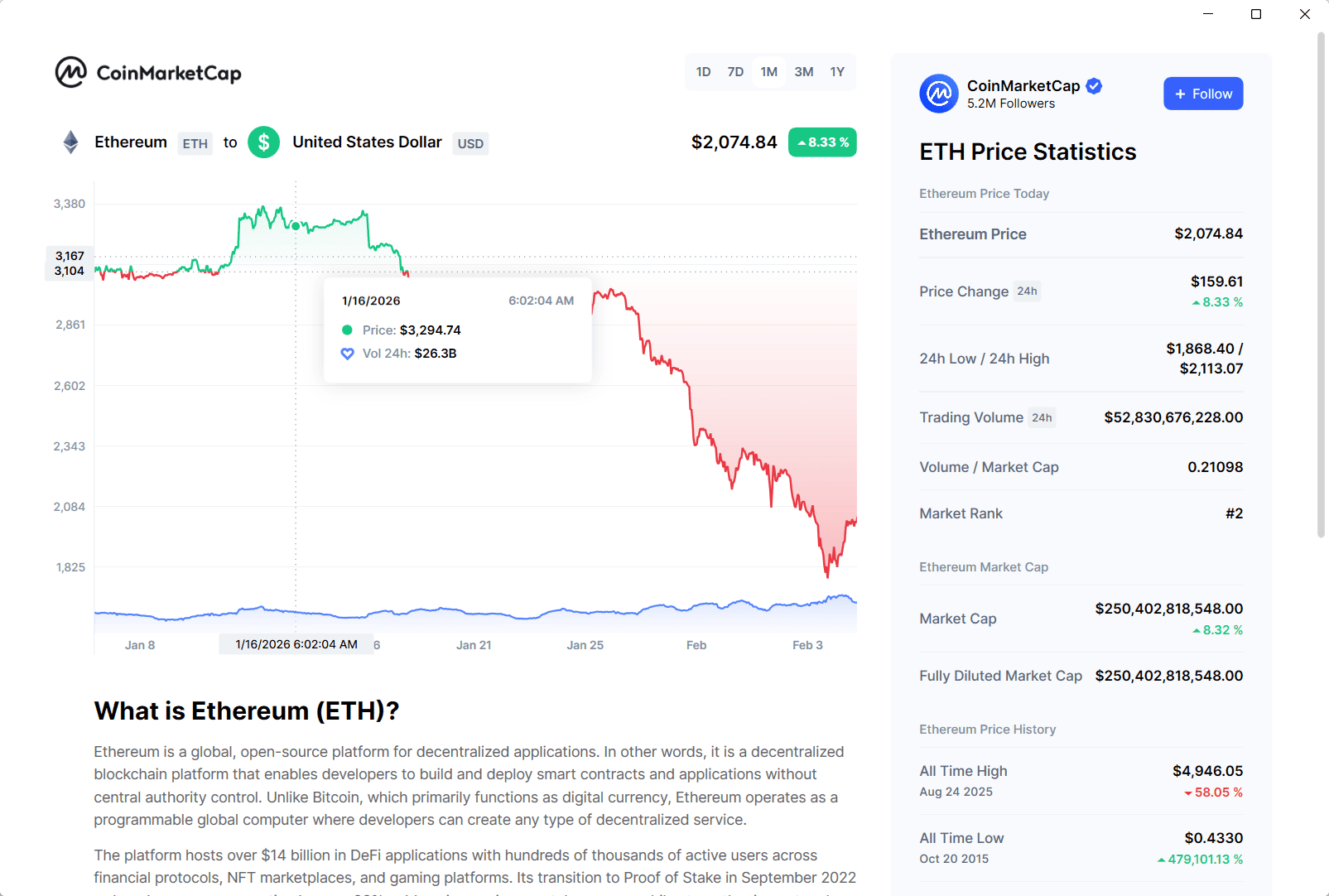
Task: Click the green 8.33% change badge
Action: [x=822, y=142]
